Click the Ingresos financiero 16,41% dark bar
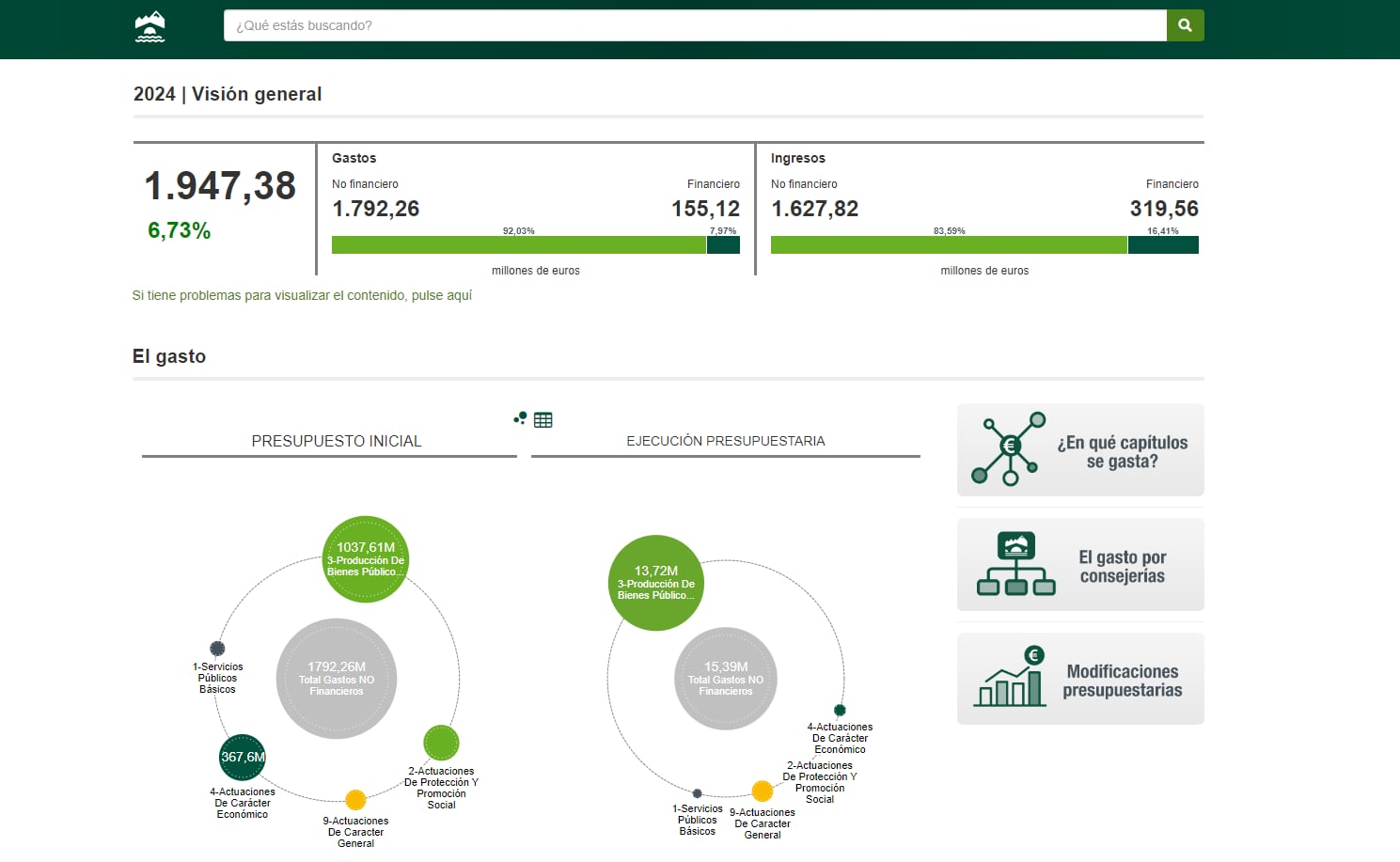 [1163, 245]
